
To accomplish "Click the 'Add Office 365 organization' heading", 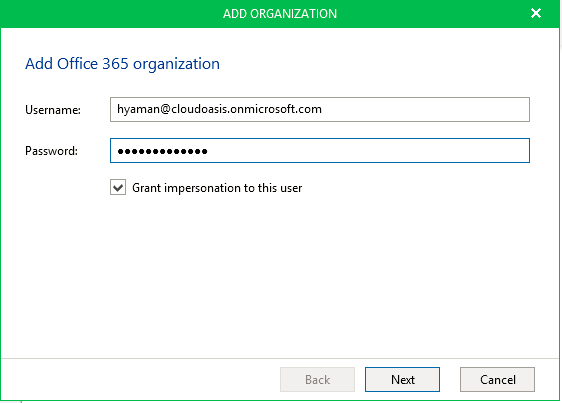I will [x=122, y=64].
